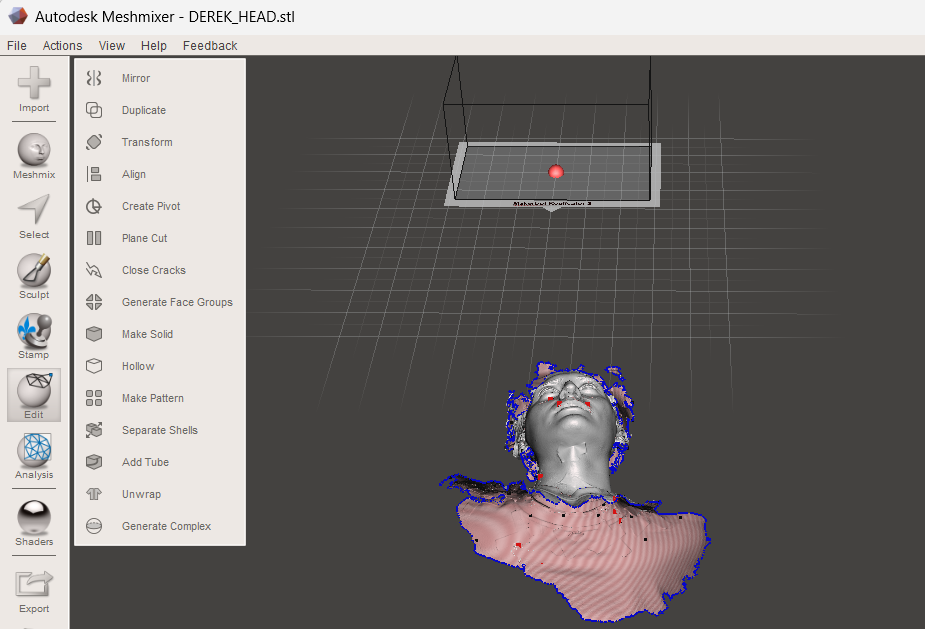Click the Create Pivot icon
The width and height of the screenshot is (925, 629).
[x=94, y=206]
